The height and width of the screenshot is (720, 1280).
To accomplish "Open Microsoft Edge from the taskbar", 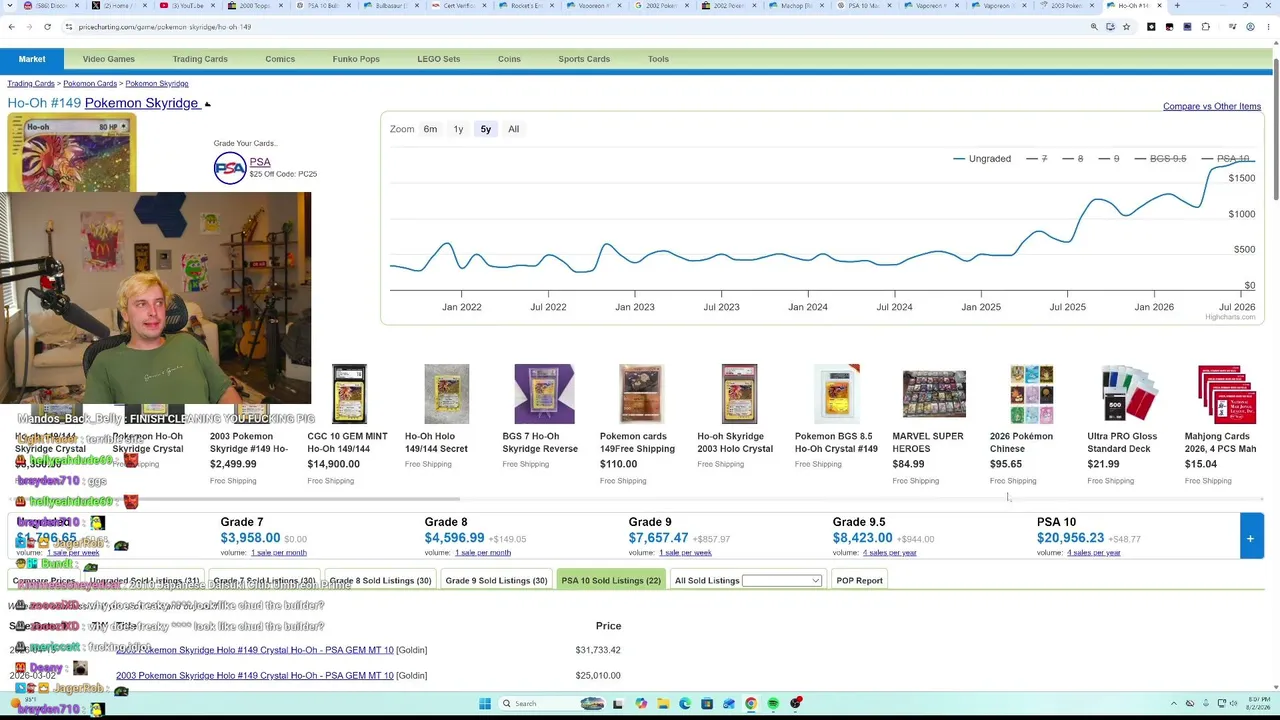I will click(685, 704).
